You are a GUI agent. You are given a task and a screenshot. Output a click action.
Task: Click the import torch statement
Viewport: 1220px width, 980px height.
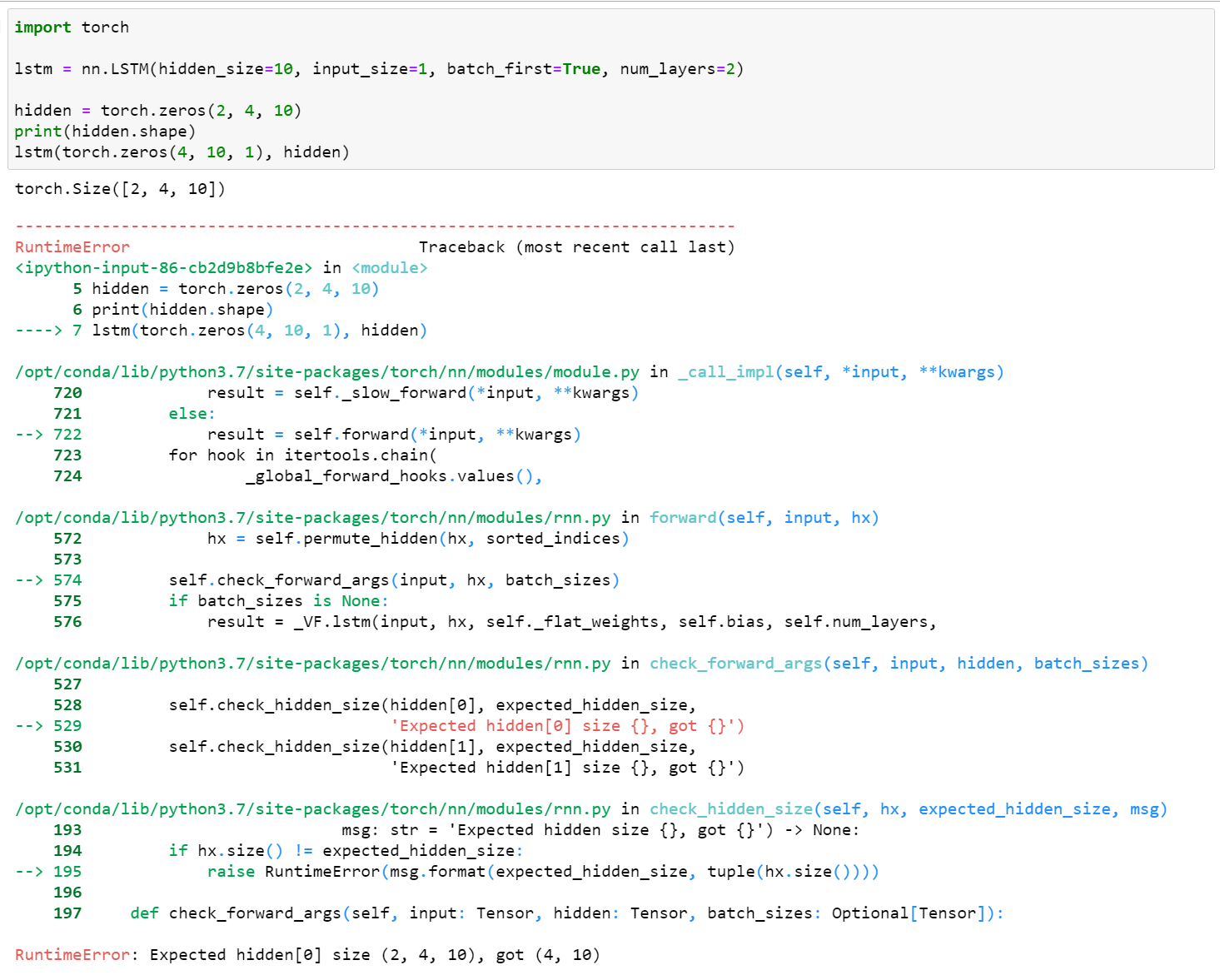point(71,27)
